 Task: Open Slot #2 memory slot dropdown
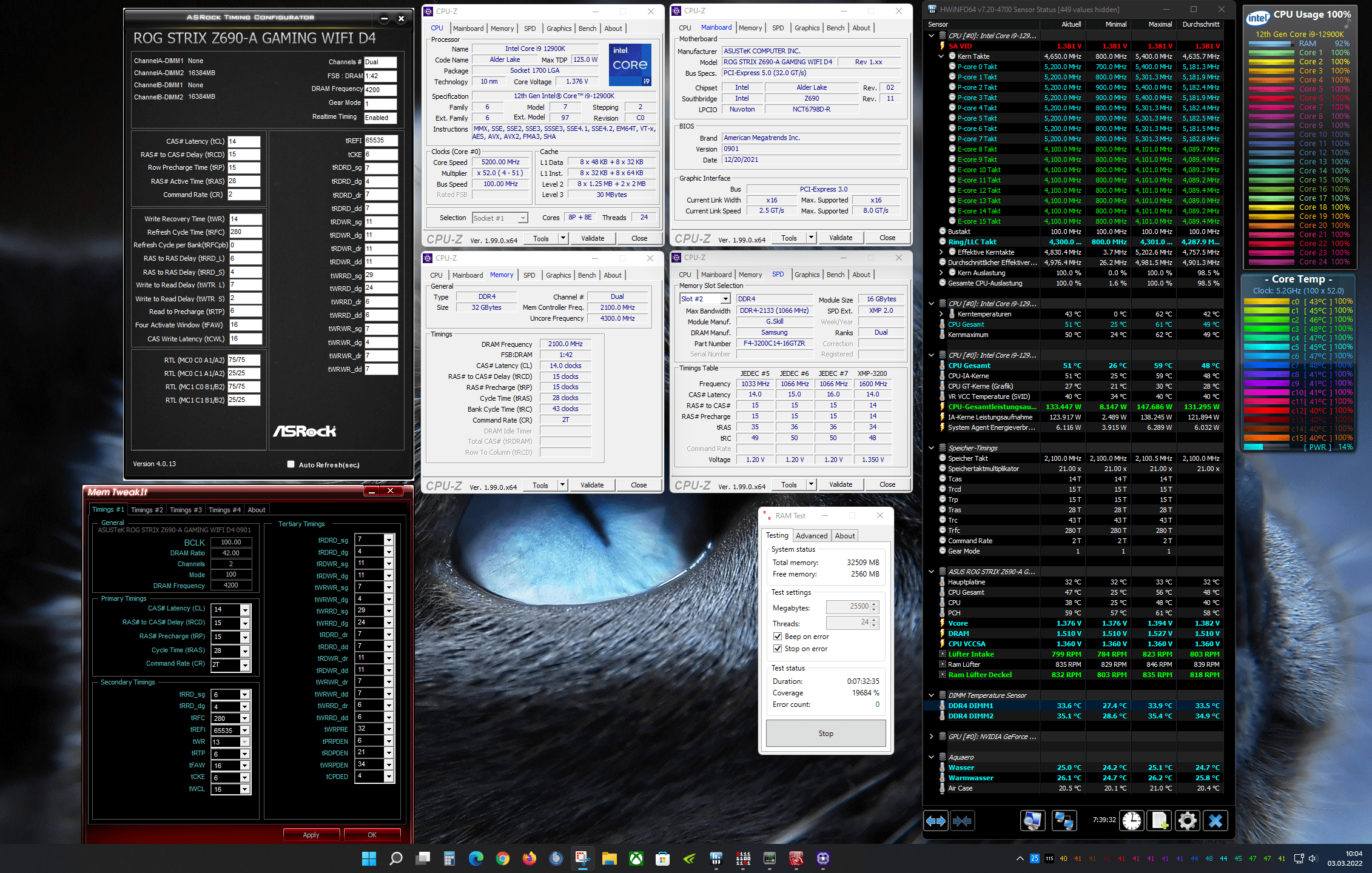tap(725, 299)
